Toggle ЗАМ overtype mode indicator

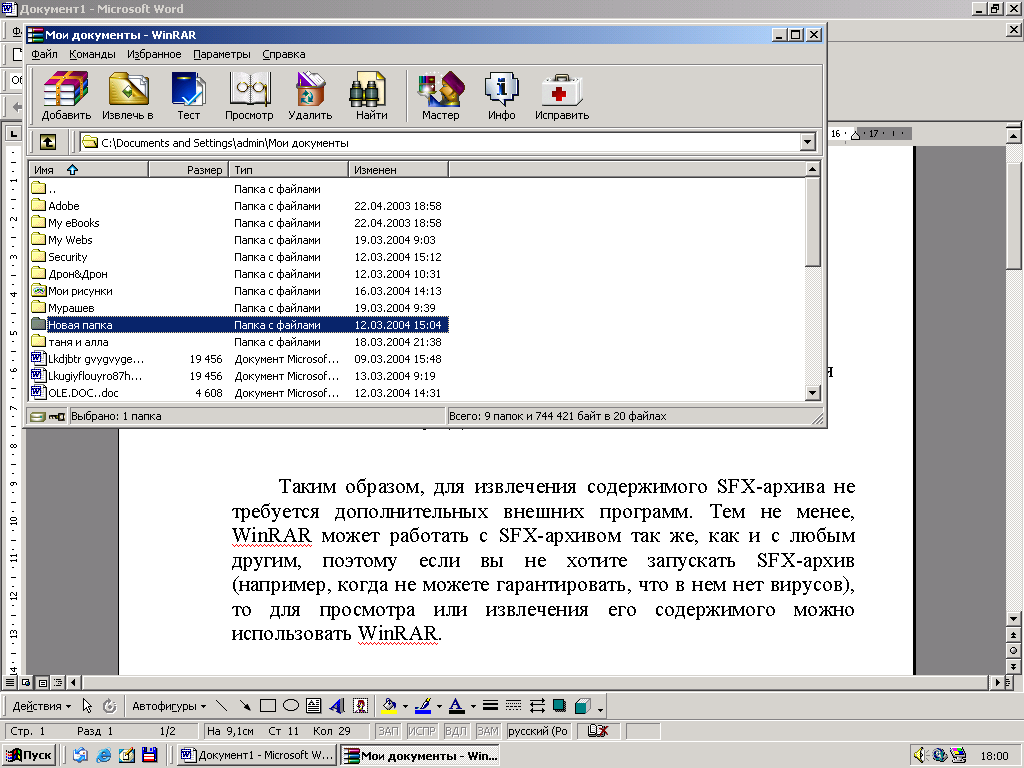pos(488,731)
